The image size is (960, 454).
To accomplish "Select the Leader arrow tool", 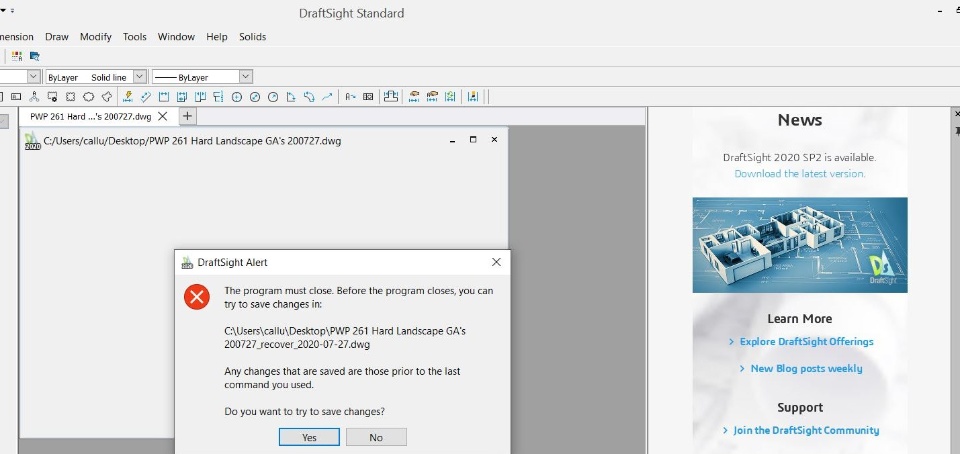I will [x=328, y=97].
